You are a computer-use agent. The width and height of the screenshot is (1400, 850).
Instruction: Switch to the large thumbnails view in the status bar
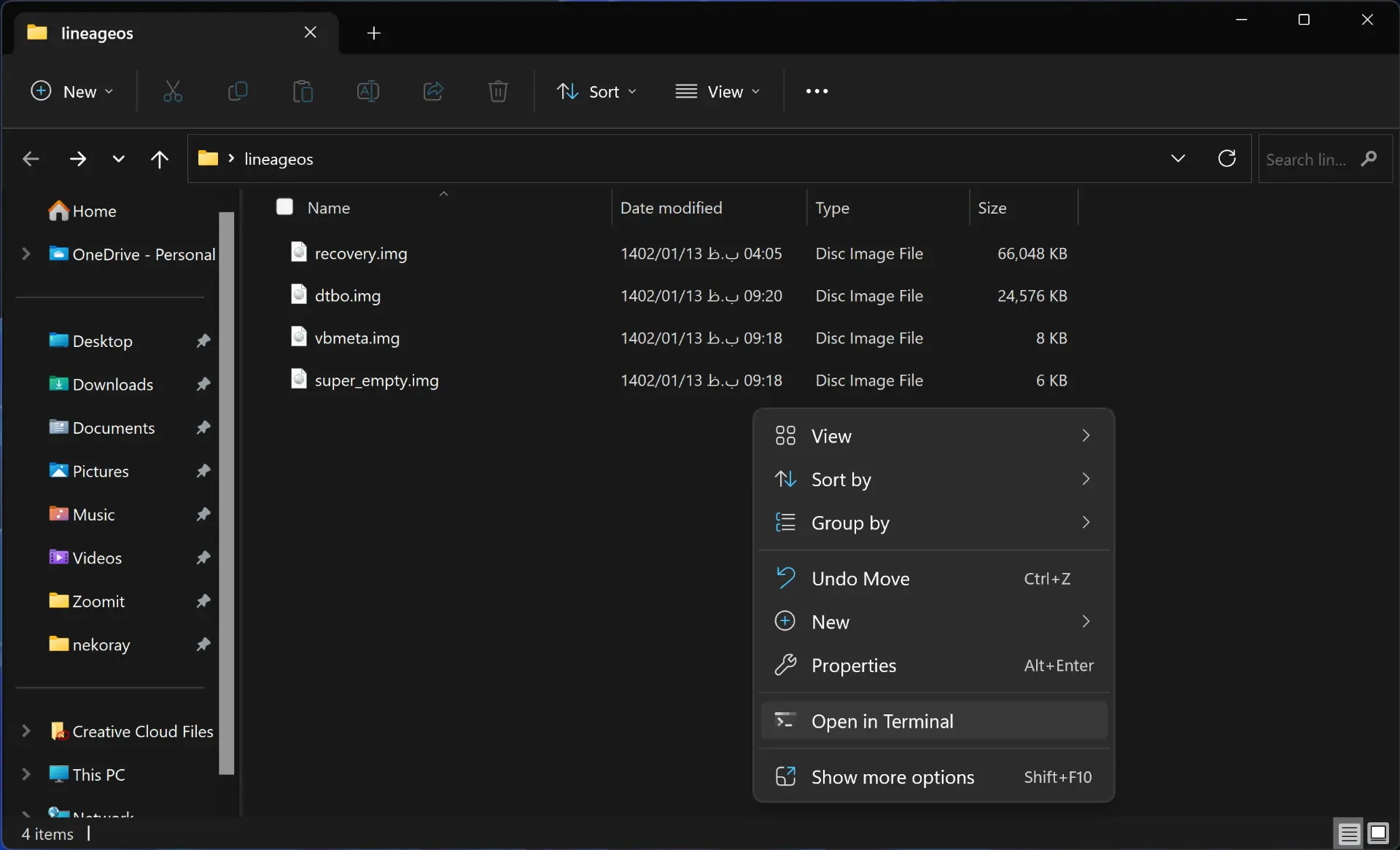(x=1378, y=833)
